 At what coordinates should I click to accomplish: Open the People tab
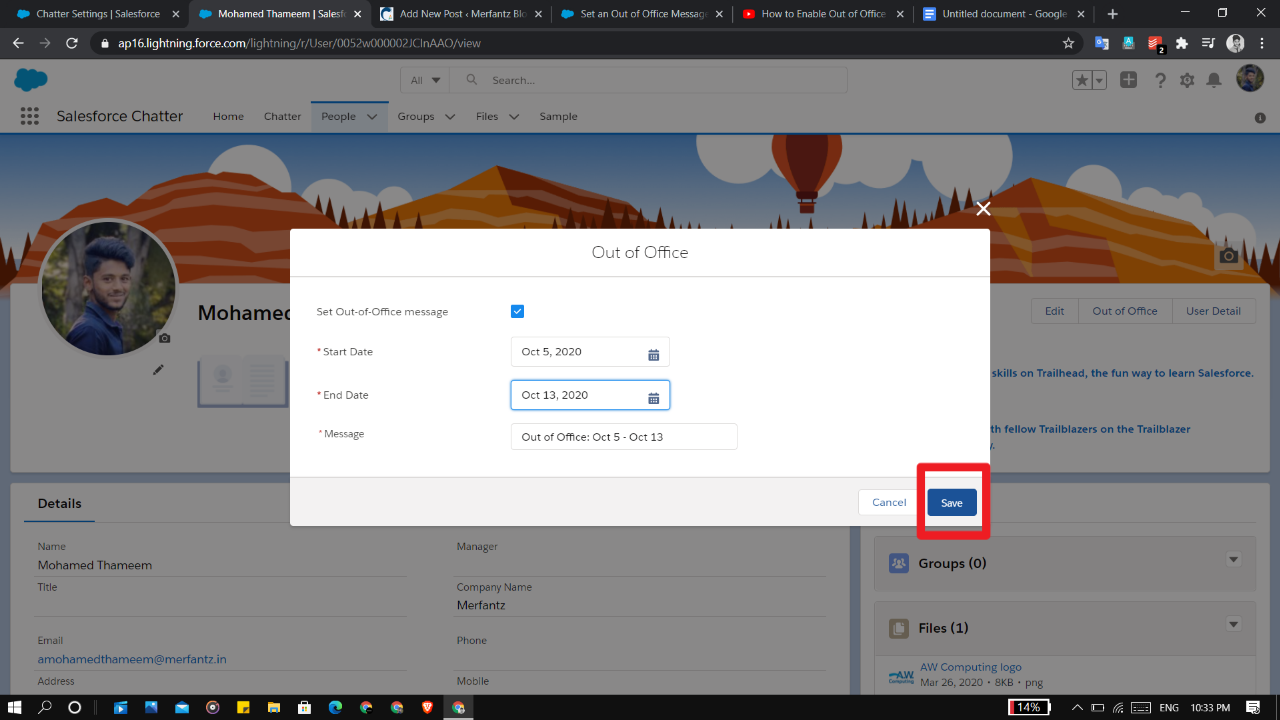[338, 116]
